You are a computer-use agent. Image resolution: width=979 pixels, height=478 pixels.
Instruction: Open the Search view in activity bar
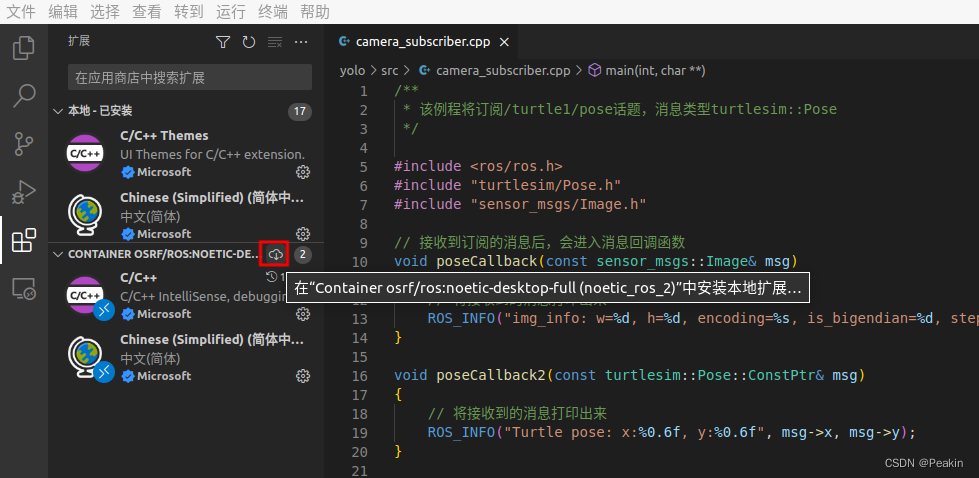coord(24,95)
